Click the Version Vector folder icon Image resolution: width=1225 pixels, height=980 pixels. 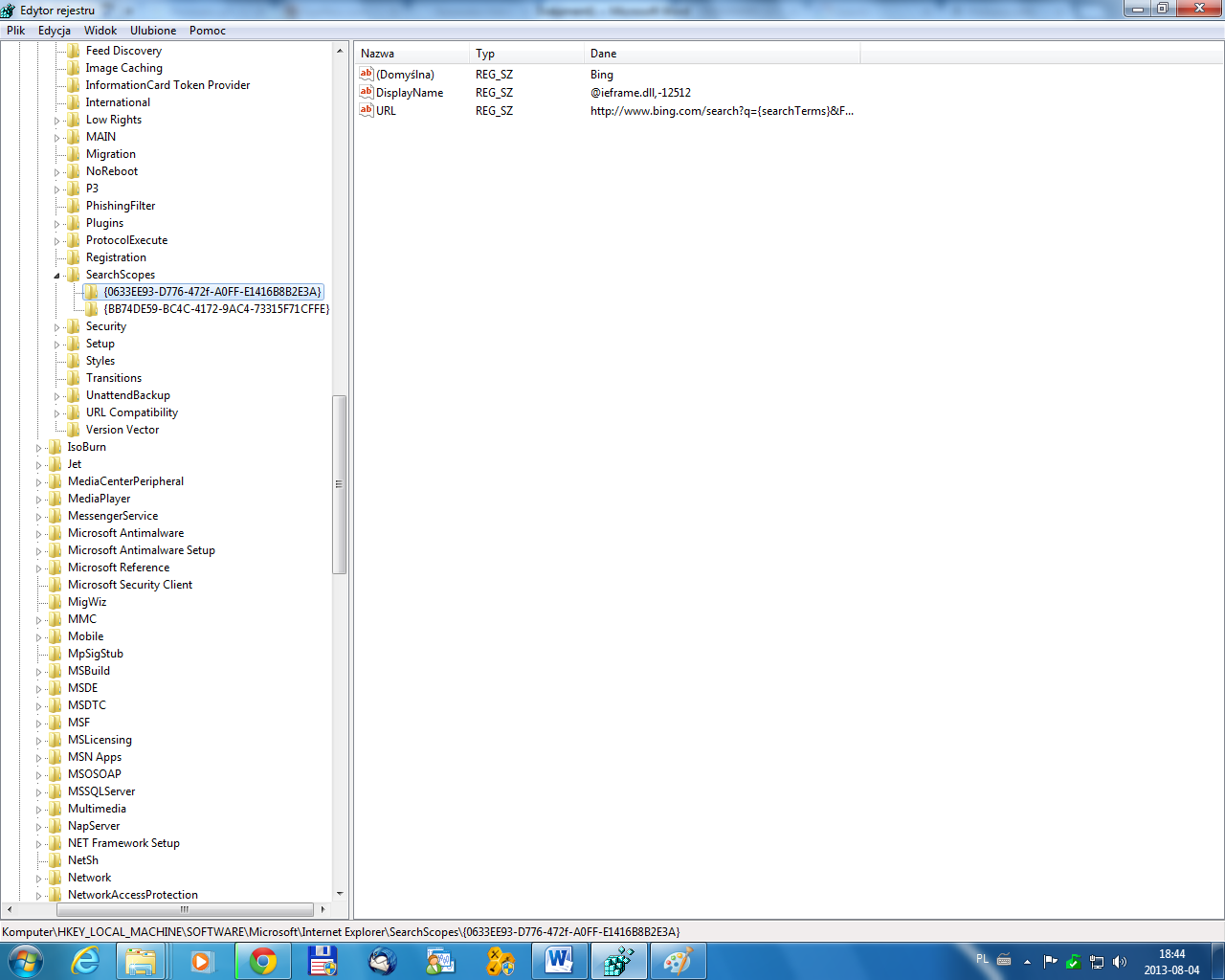(x=74, y=430)
